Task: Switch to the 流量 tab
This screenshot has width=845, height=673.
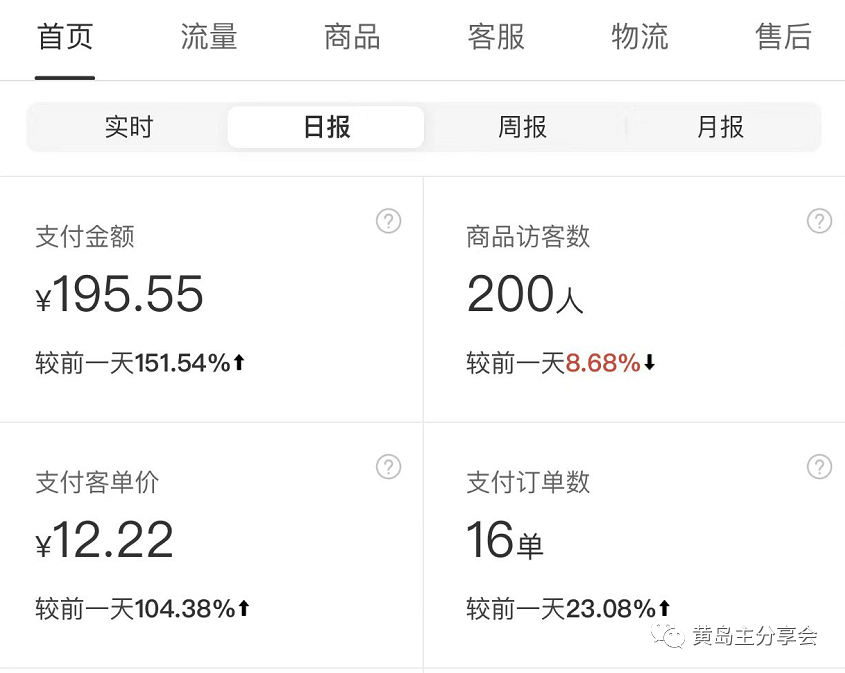Action: (x=208, y=37)
